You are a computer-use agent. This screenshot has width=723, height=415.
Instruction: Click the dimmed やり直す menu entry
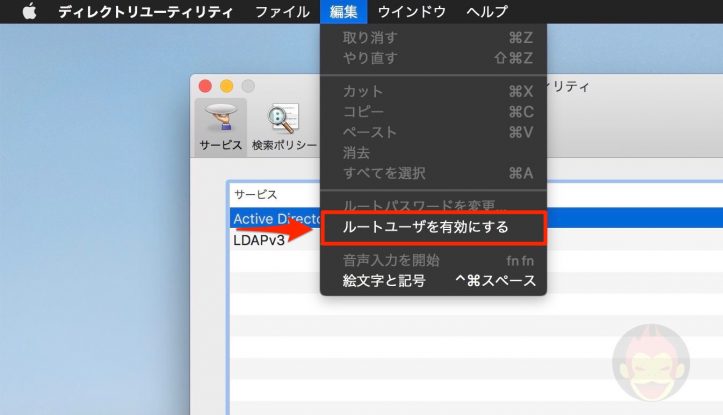point(433,58)
